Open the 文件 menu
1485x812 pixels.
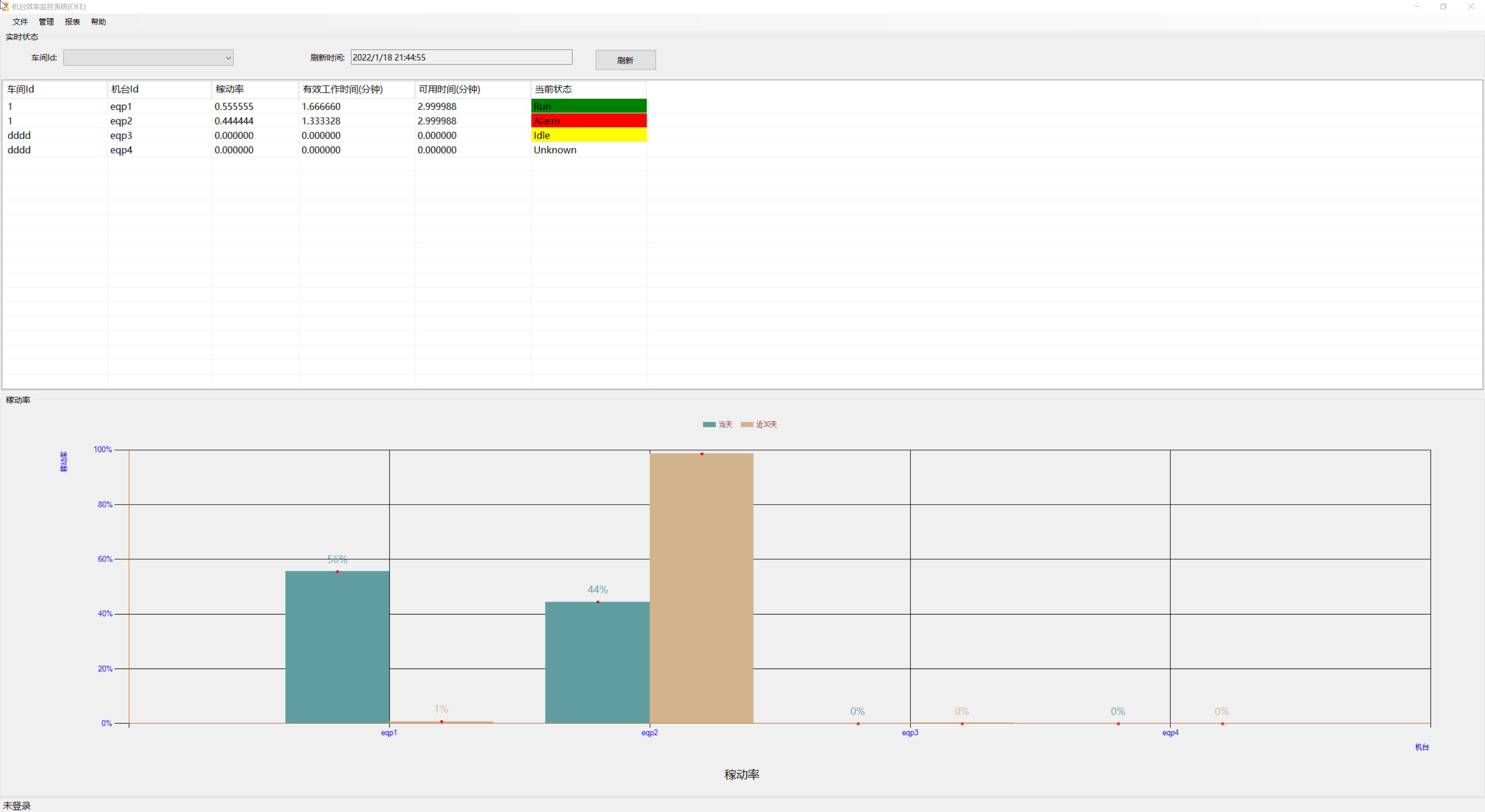[x=20, y=22]
